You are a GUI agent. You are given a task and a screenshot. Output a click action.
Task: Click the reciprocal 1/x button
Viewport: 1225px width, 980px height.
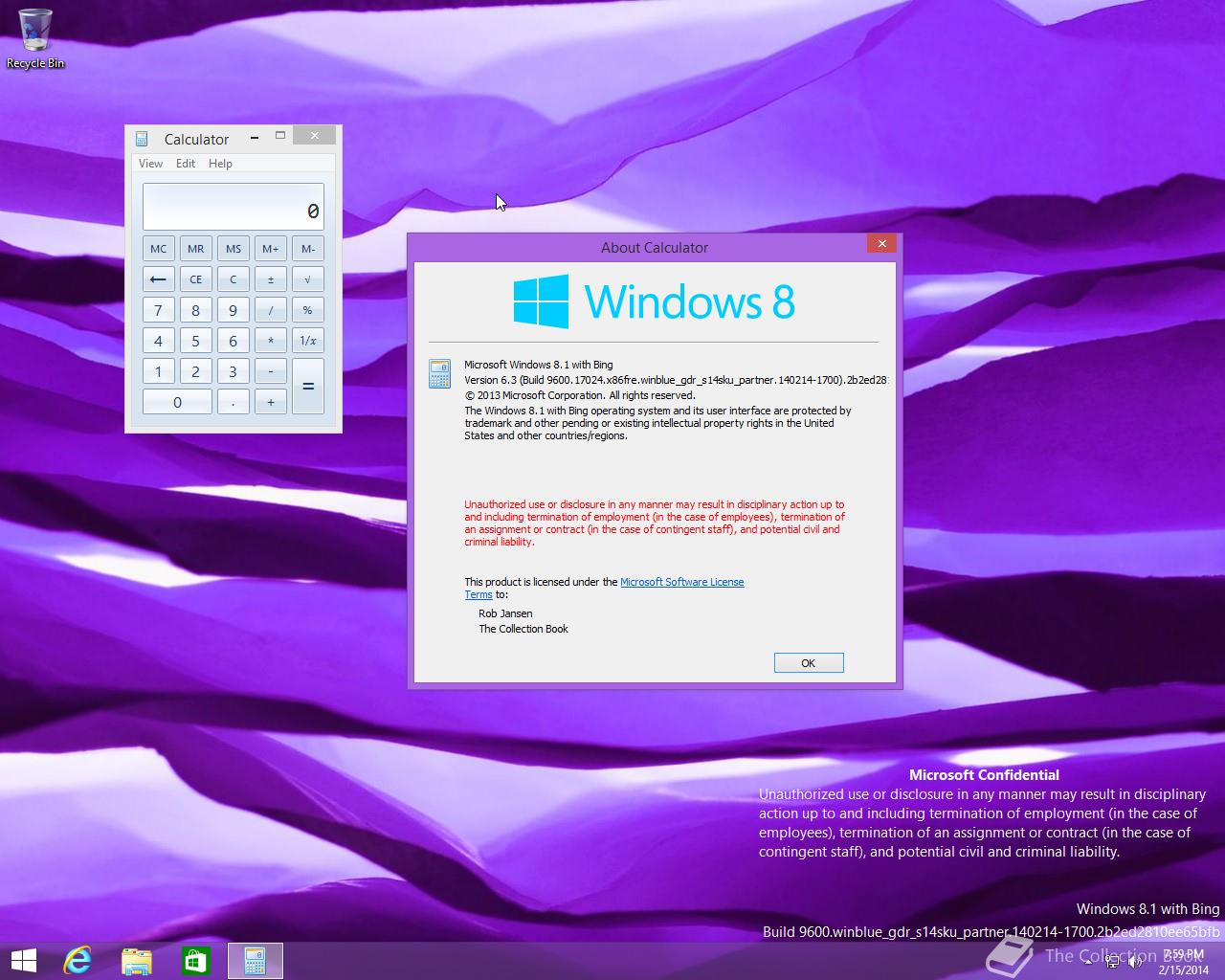pyautogui.click(x=308, y=341)
